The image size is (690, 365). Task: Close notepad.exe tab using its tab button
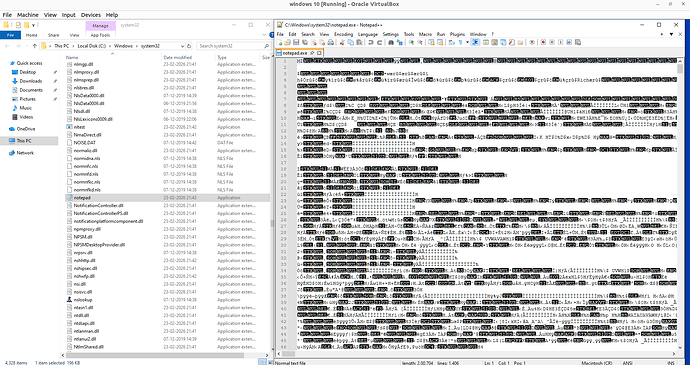(319, 53)
